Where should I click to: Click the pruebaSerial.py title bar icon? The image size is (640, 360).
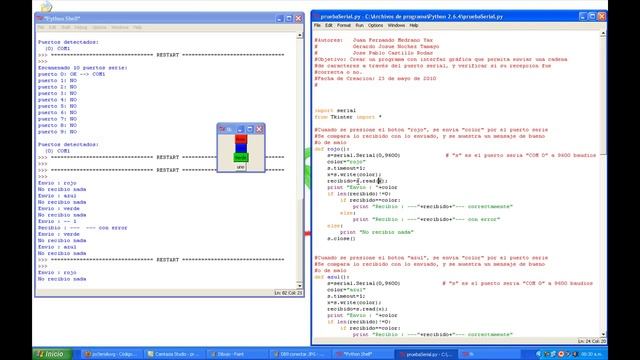tap(316, 16)
